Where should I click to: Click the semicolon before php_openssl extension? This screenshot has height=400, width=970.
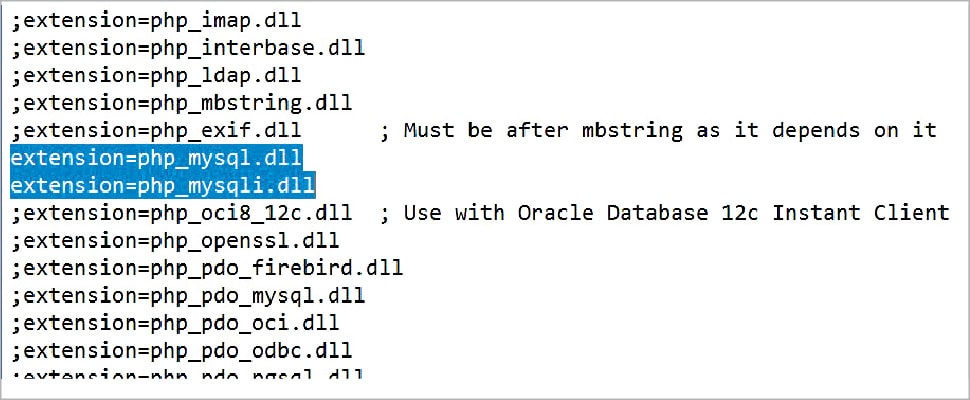(17, 240)
